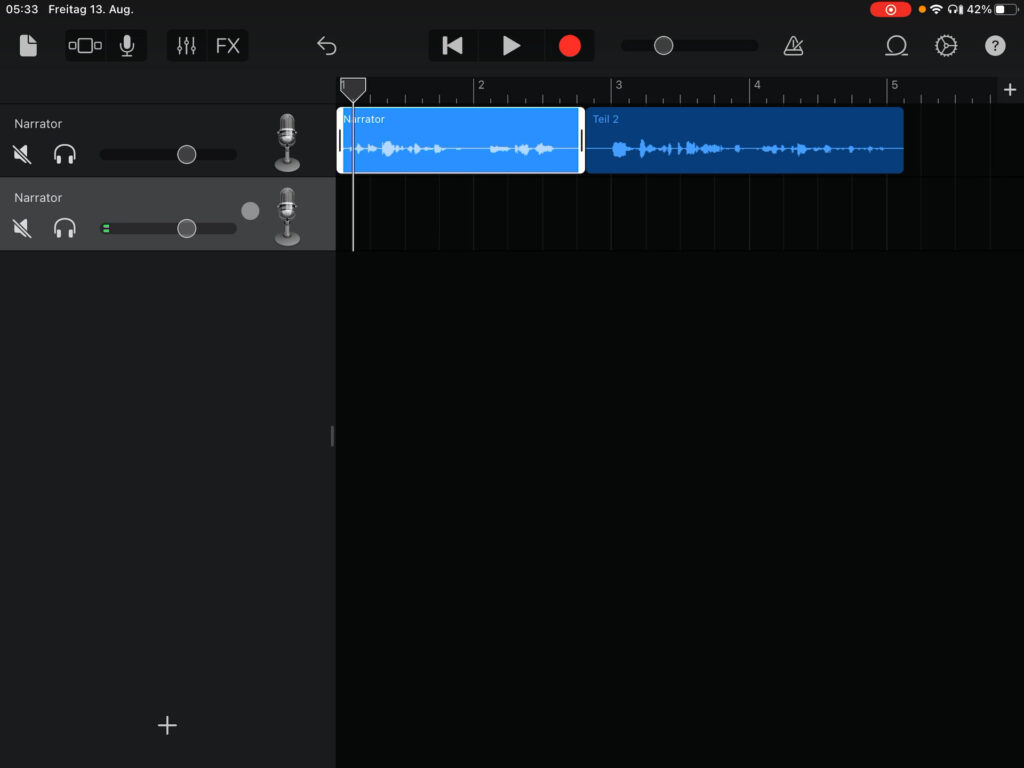Show the help question mark overlay
Screen dimensions: 1024x768
click(x=995, y=46)
